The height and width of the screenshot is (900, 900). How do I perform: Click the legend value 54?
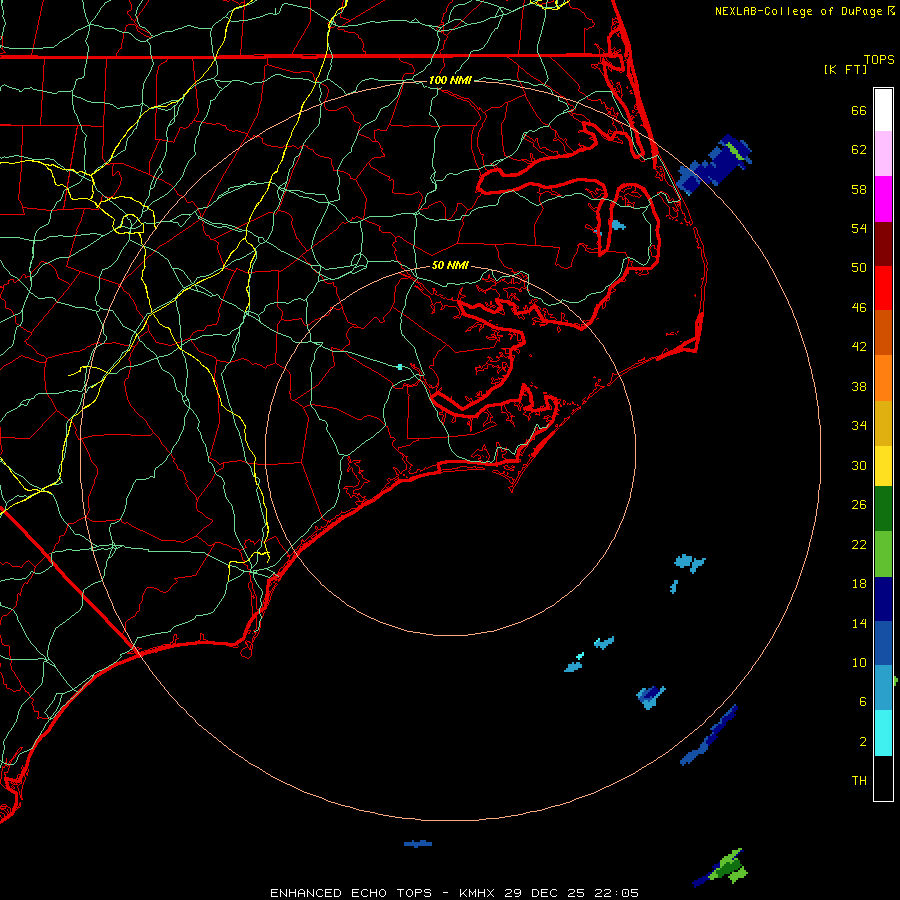(x=859, y=228)
